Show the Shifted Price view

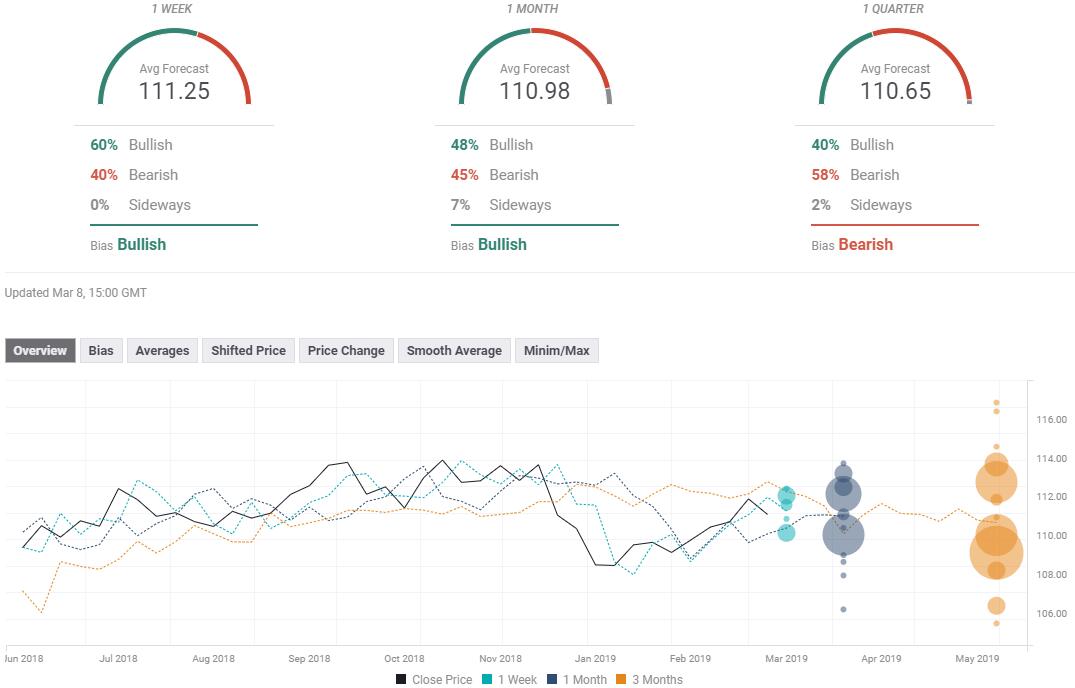[248, 350]
